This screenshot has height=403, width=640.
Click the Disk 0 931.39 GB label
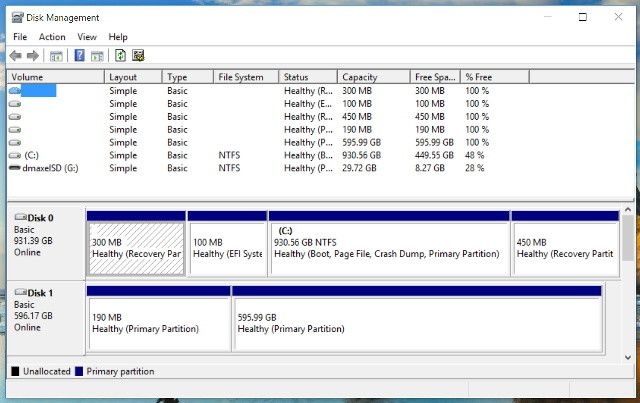[33, 240]
